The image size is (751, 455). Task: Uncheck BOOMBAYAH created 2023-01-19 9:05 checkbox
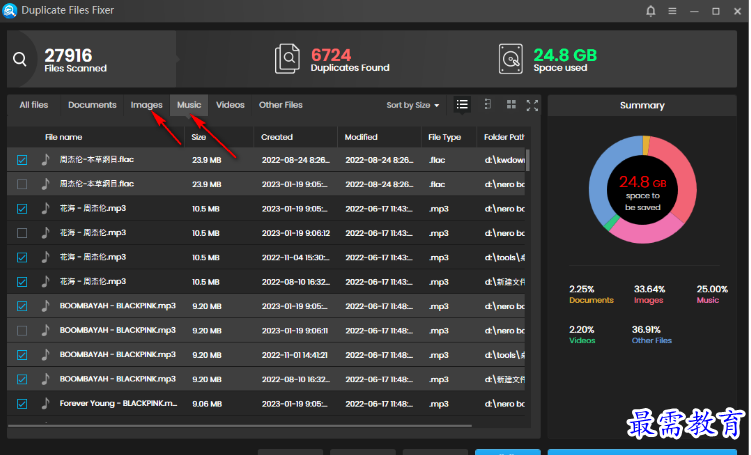pos(22,306)
